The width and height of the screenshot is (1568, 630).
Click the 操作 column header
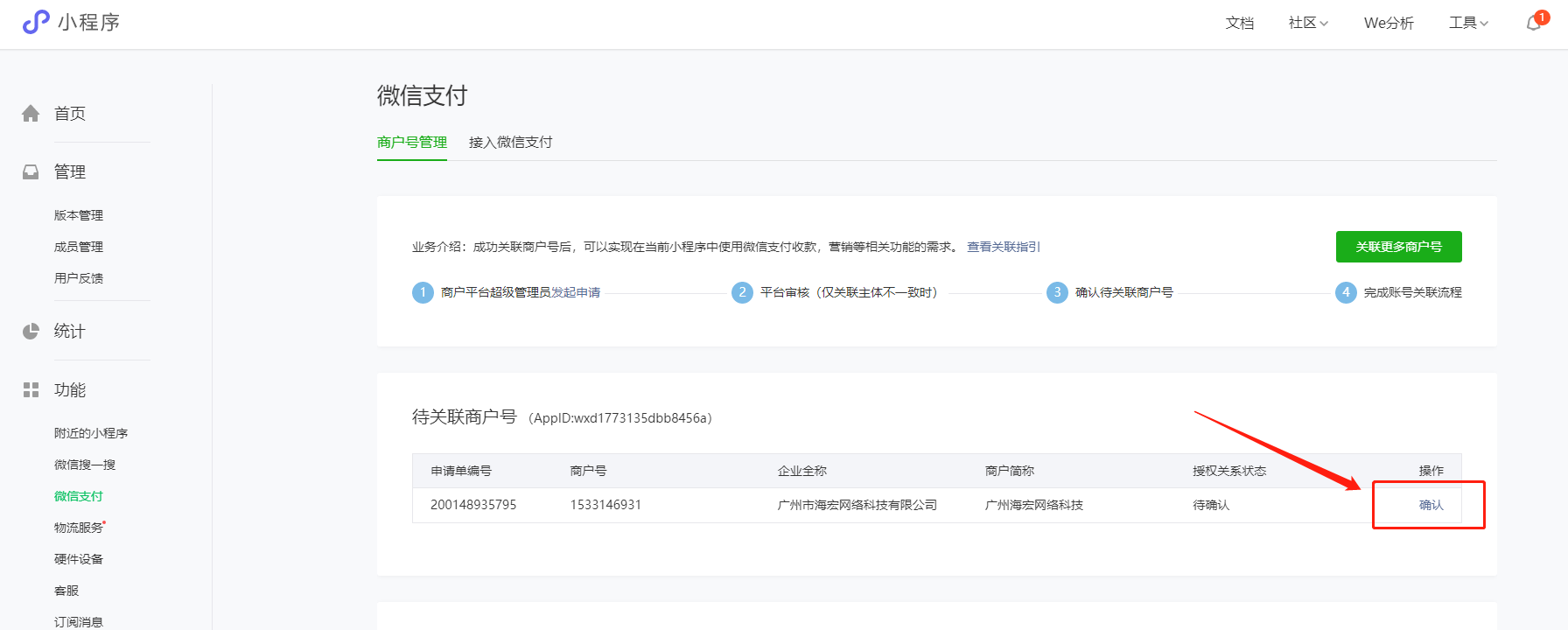click(1431, 471)
